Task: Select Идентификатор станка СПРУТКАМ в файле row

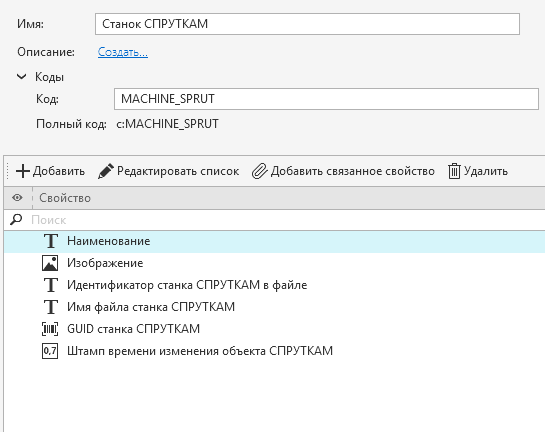Action: coord(275,285)
